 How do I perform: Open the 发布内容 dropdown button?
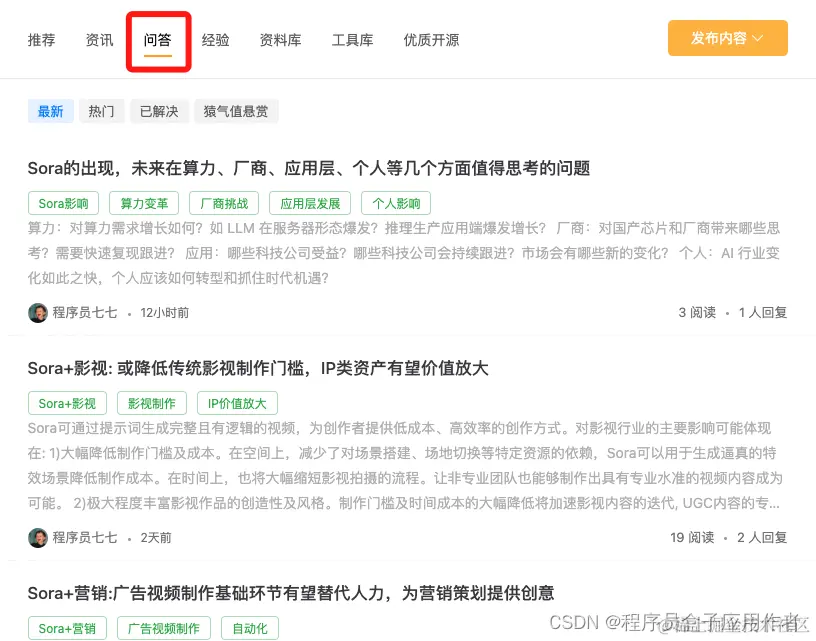728,38
